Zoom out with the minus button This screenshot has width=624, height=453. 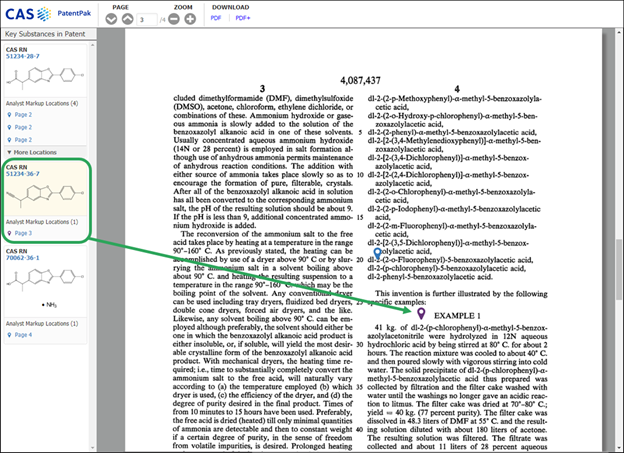tap(174, 19)
